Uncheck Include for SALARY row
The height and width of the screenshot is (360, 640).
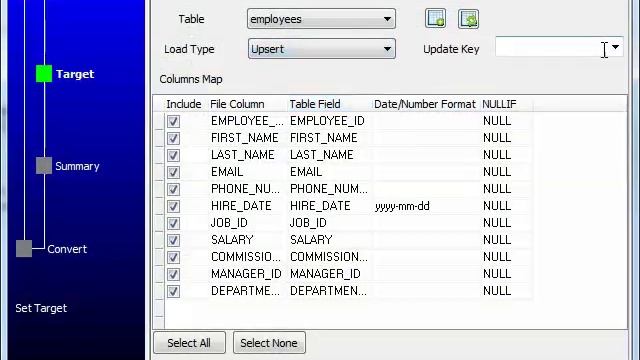point(173,240)
